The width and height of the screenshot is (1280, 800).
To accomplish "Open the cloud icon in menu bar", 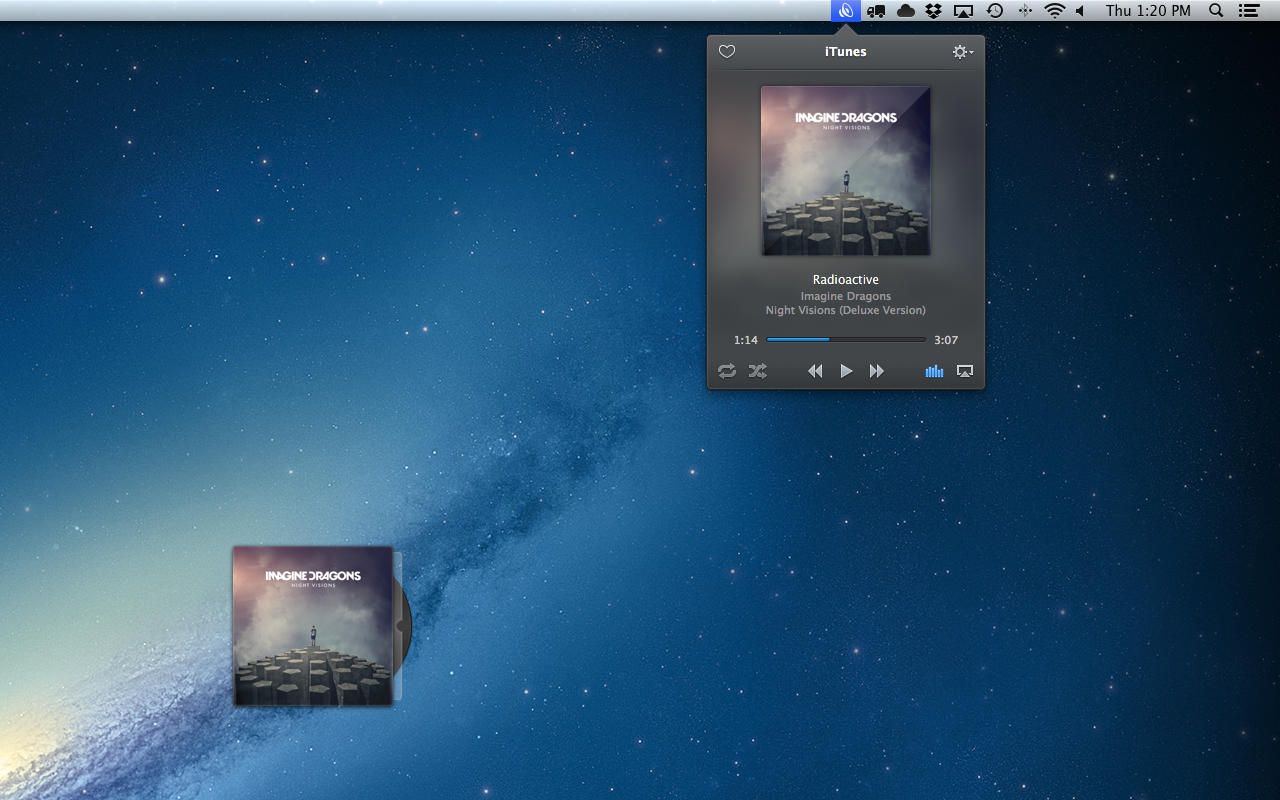I will 906,11.
